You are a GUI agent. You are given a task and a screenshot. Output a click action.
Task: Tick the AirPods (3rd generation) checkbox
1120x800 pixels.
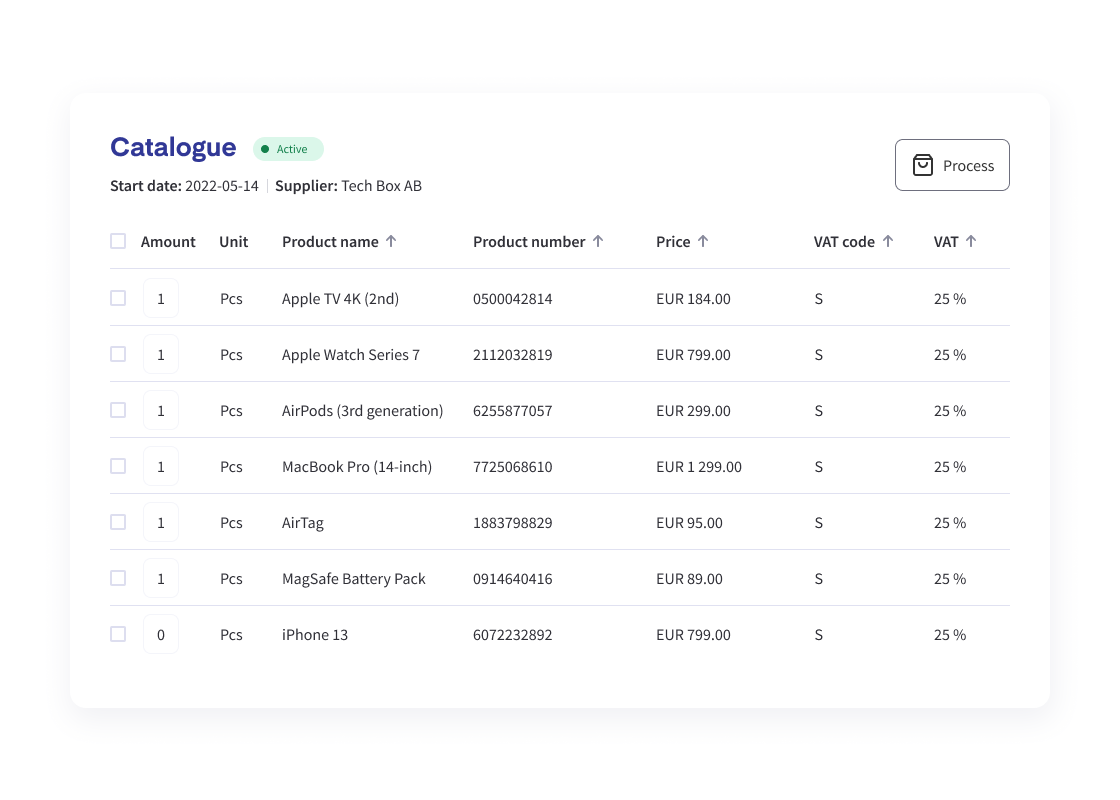[x=118, y=410]
